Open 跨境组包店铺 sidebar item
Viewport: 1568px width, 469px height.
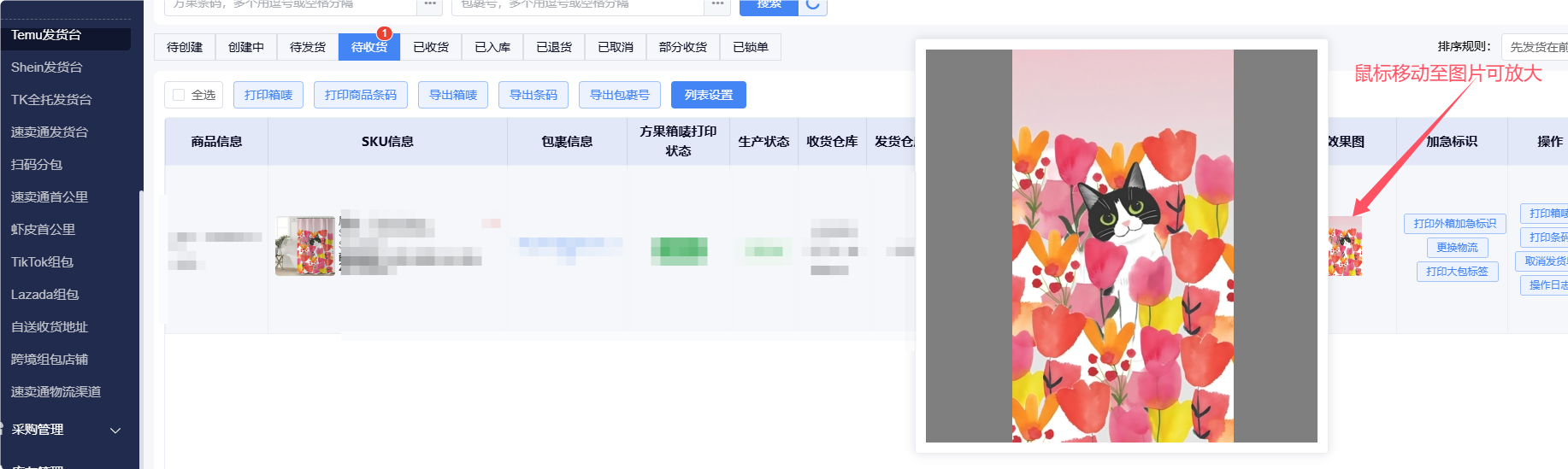coord(50,360)
